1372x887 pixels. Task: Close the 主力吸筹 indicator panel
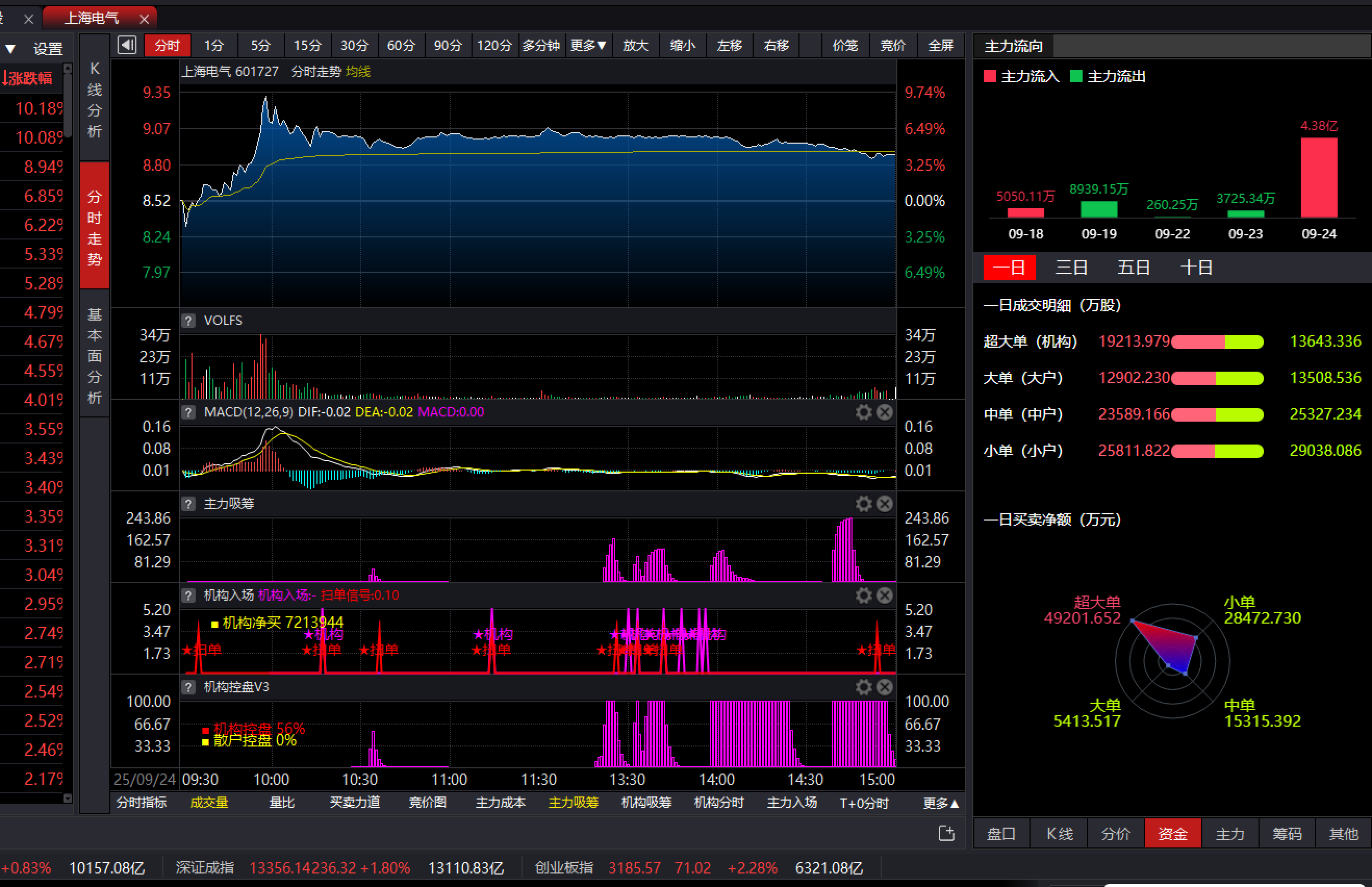(x=884, y=504)
